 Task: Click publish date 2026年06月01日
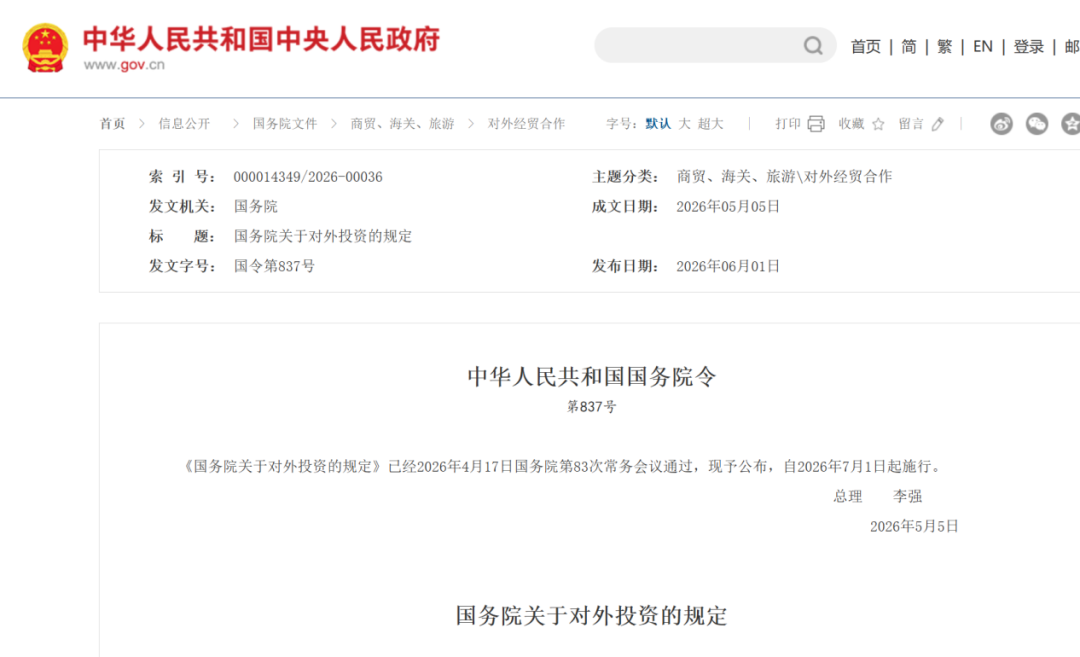pos(727,267)
